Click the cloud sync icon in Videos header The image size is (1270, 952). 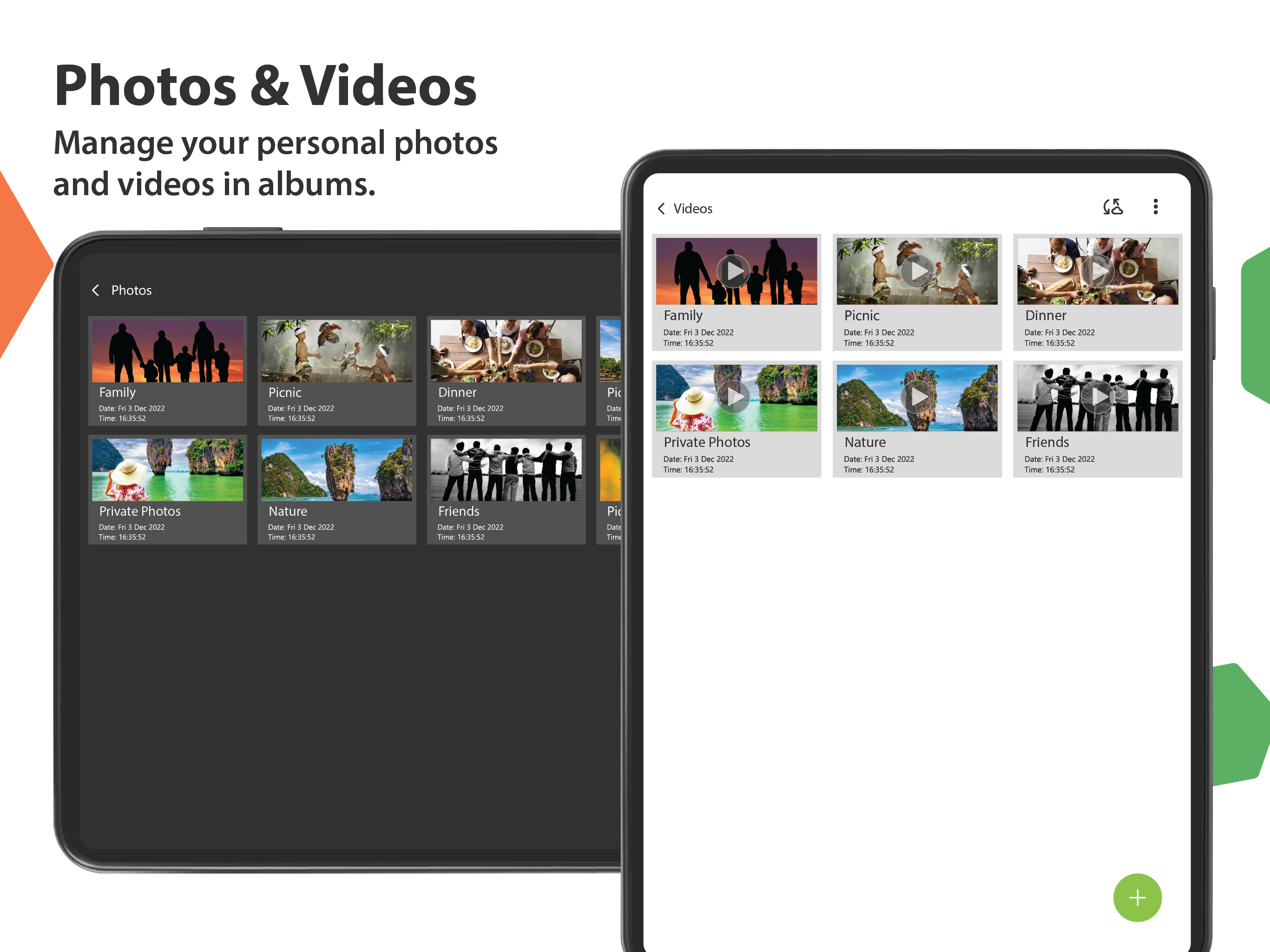pos(1112,207)
